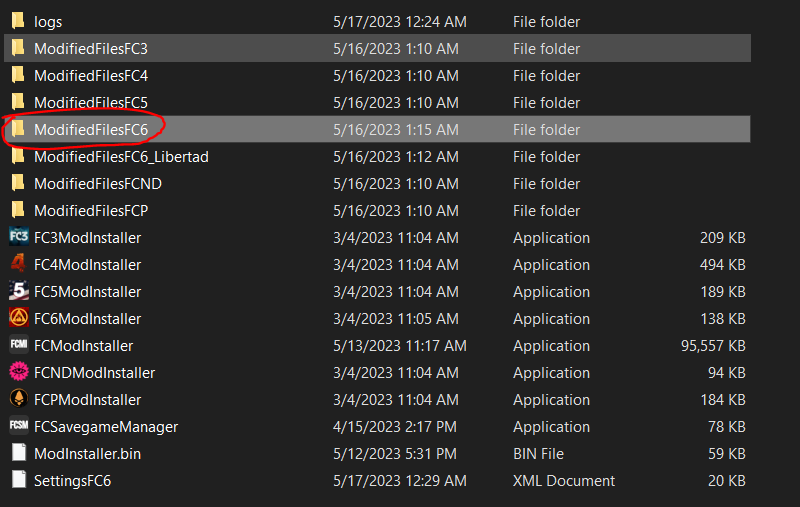The height and width of the screenshot is (507, 800).
Task: Select the SettingsFC6 XML document icon
Action: point(18,480)
